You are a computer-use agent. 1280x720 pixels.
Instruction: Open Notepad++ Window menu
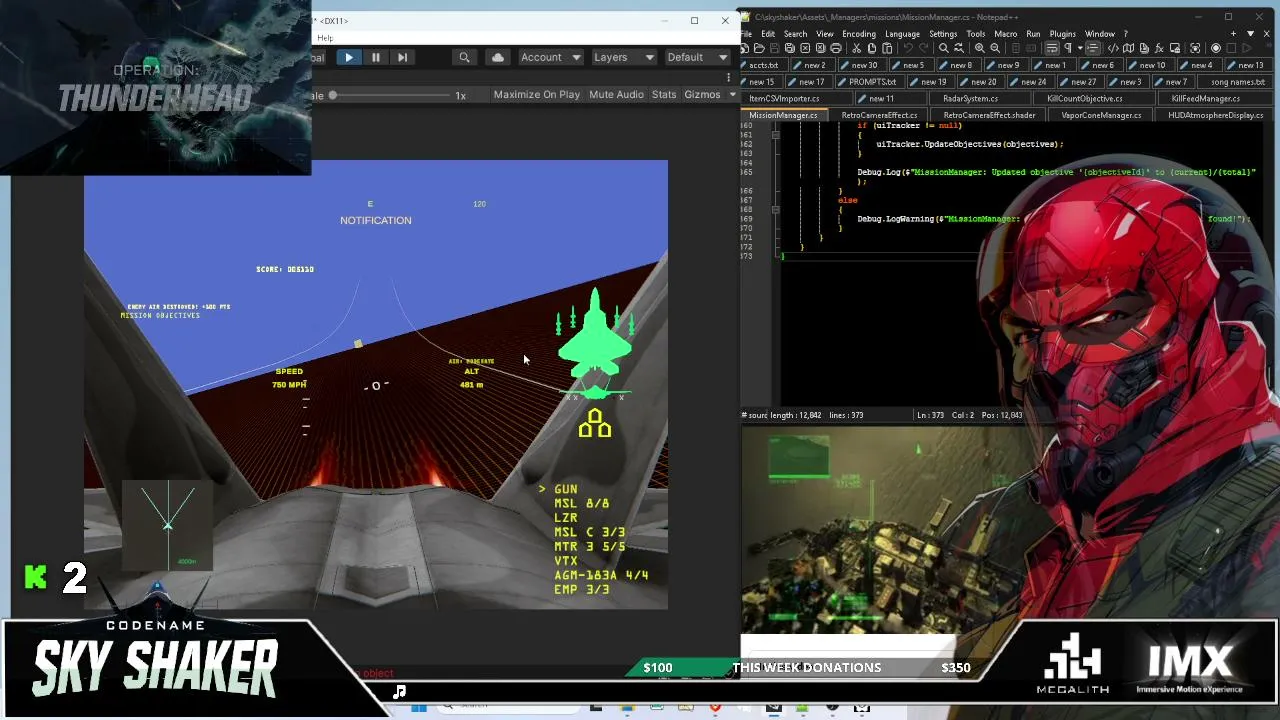tap(1099, 34)
